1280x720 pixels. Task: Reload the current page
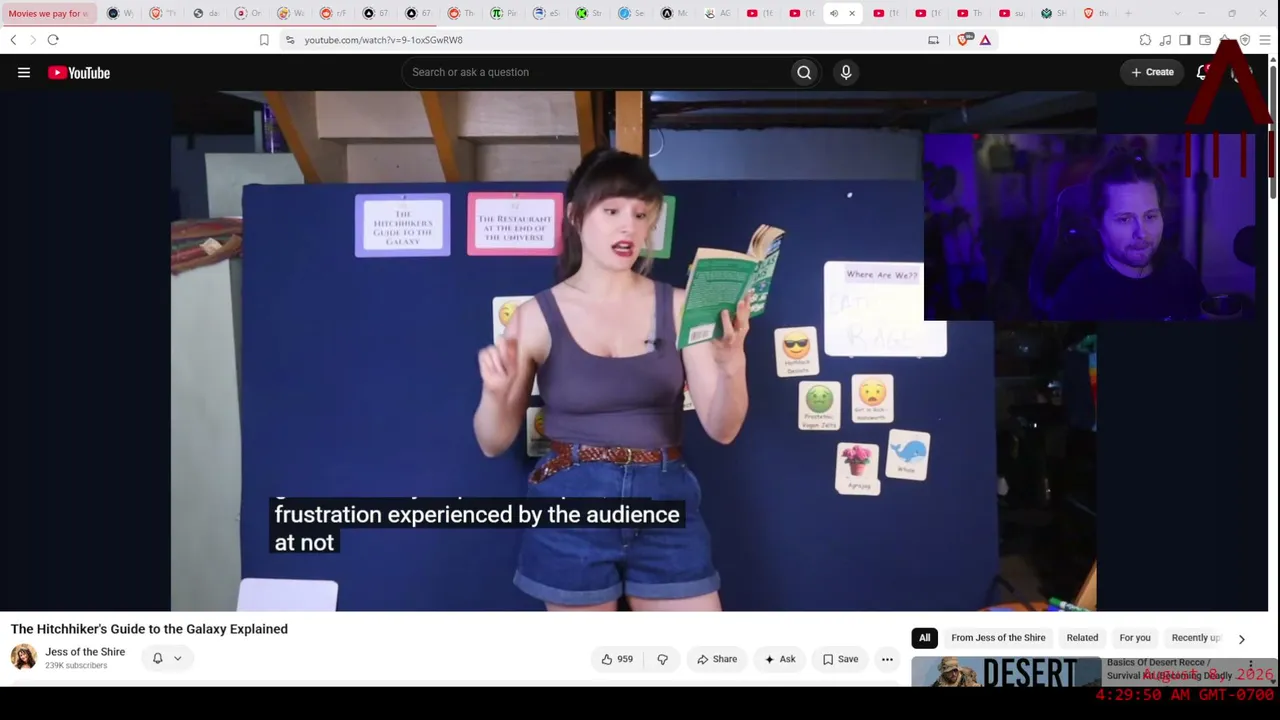click(53, 40)
